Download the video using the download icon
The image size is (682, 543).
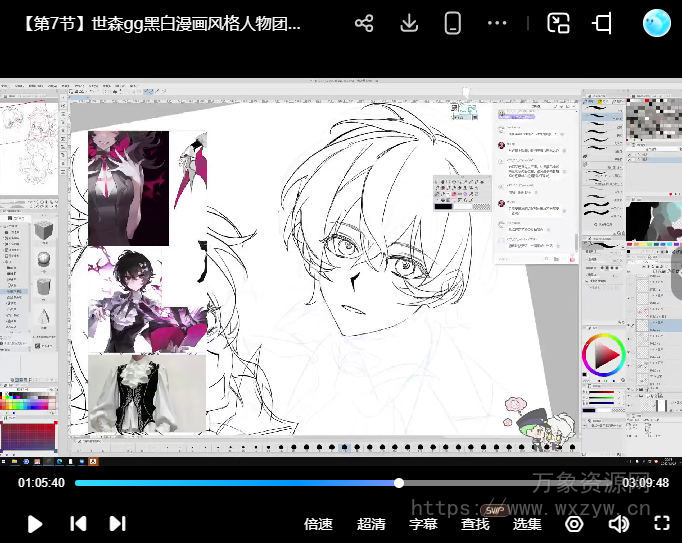click(408, 23)
